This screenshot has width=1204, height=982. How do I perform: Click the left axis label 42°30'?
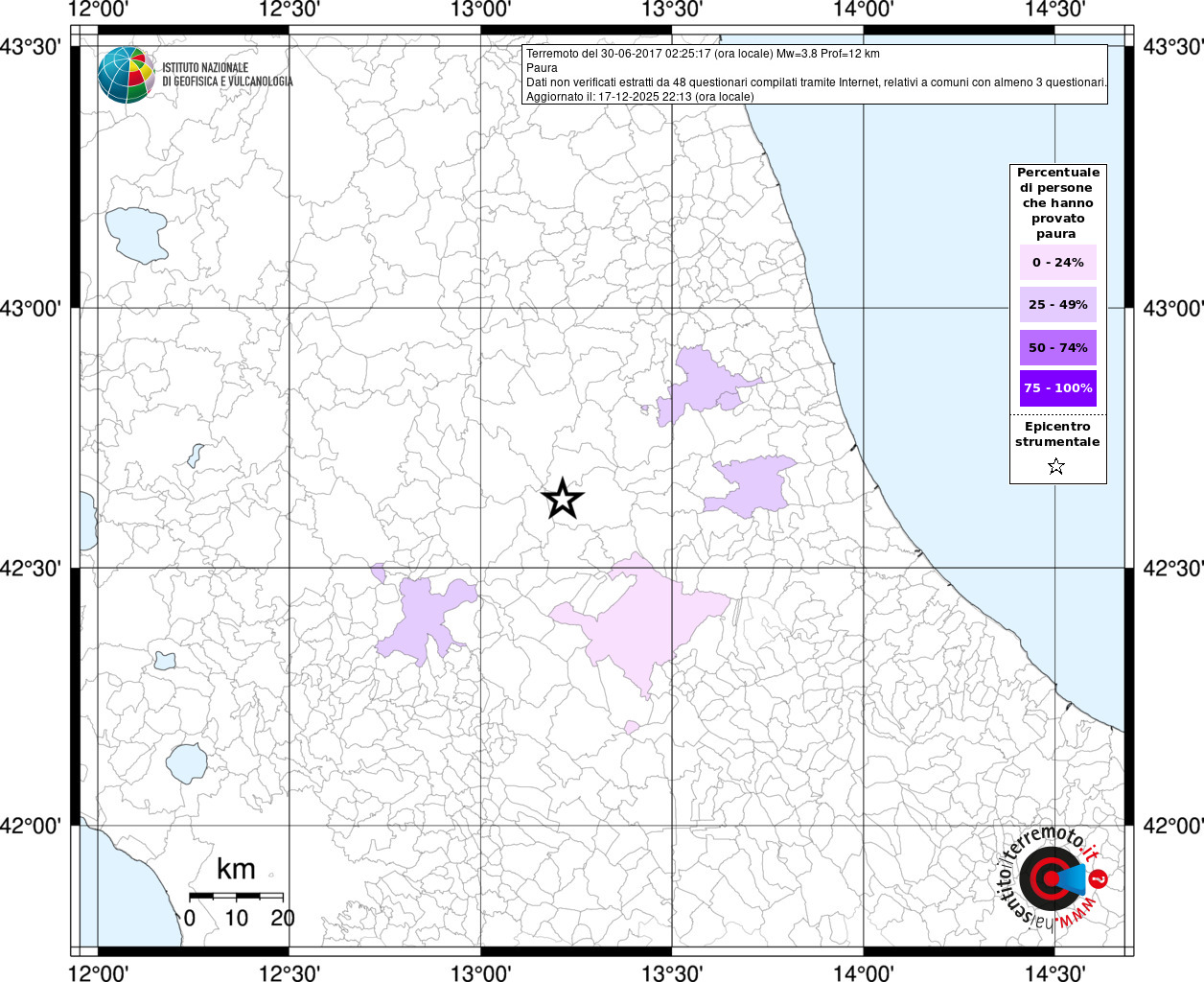pyautogui.click(x=32, y=569)
